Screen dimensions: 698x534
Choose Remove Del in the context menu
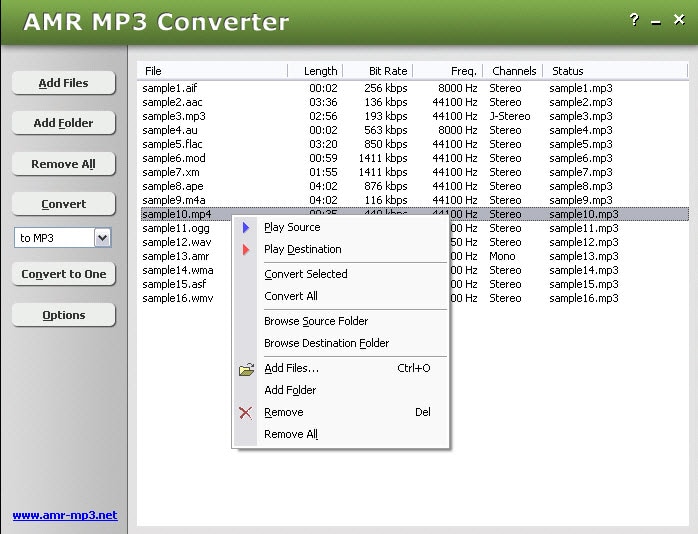point(341,413)
